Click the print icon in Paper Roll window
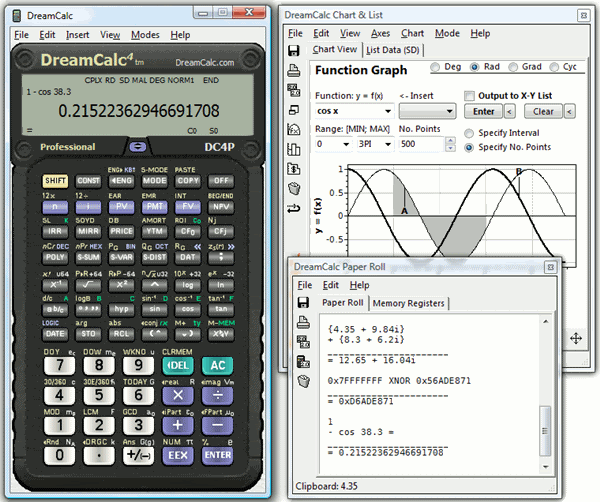This screenshot has width=600, height=502. click(x=303, y=322)
